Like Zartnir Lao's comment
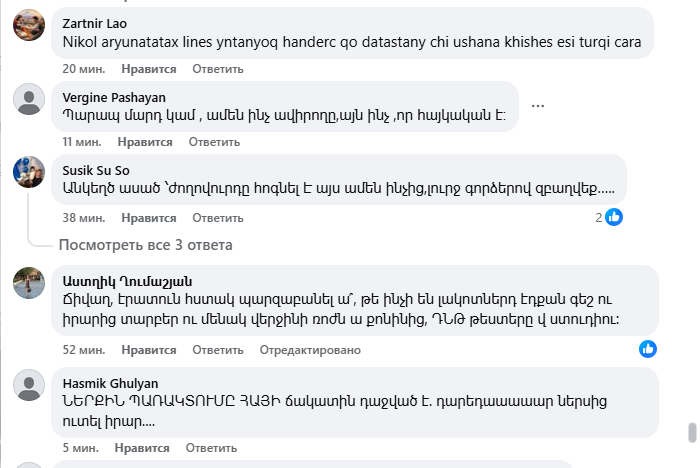Image resolution: width=700 pixels, height=468 pixels. pos(149,69)
